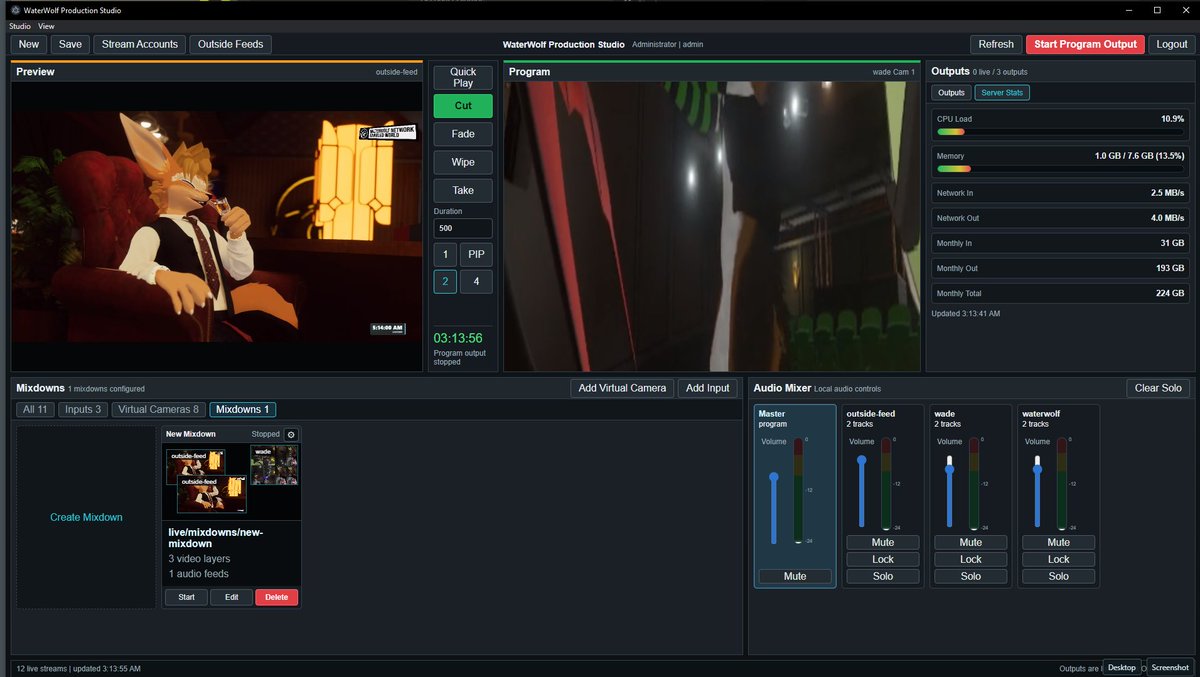Click the New Mixdown thumbnail preview
Viewport: 1200px width, 677px height.
point(231,480)
